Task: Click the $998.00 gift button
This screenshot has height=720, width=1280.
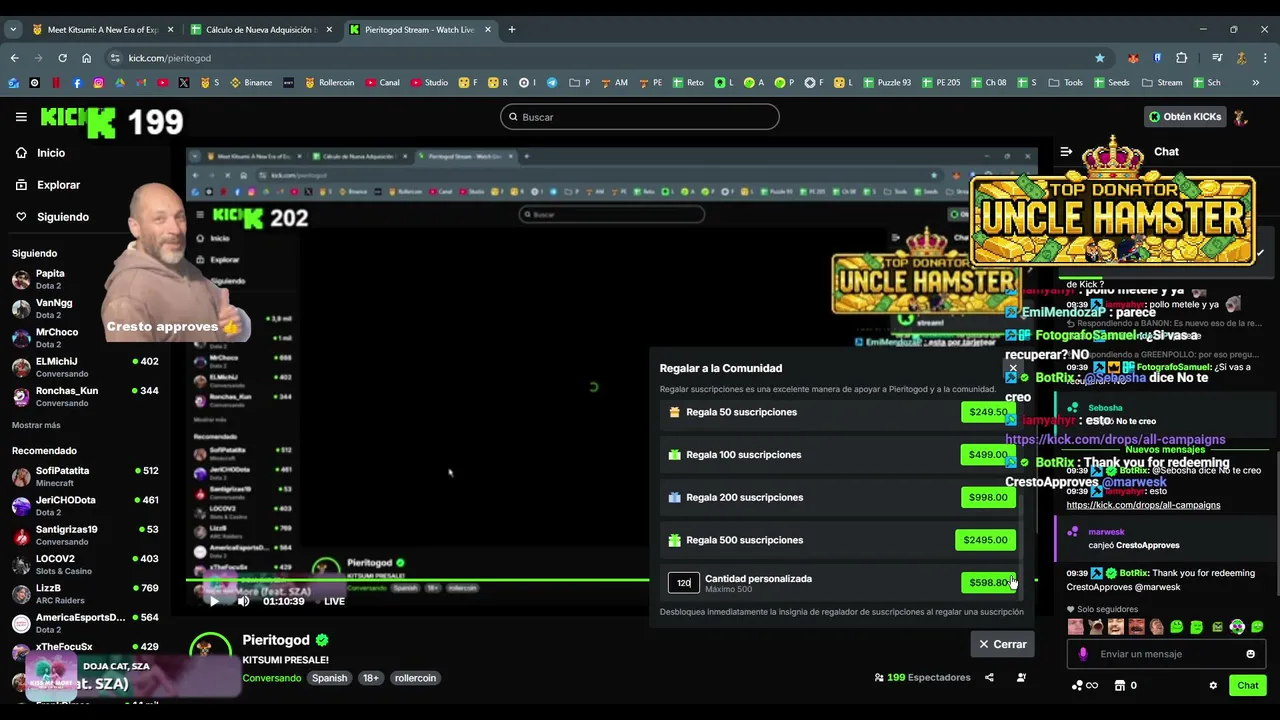Action: (988, 497)
